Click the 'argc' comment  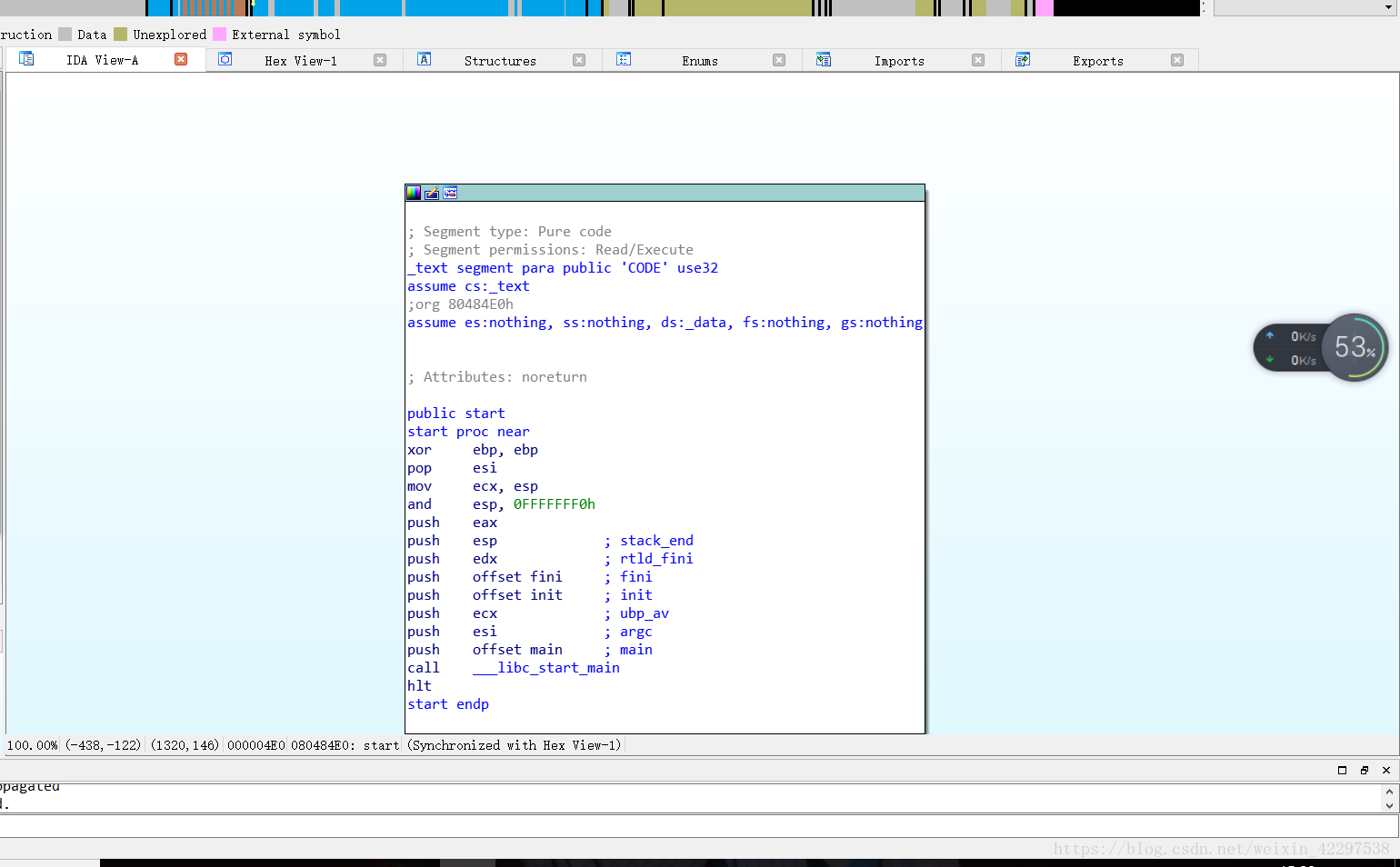[636, 632]
